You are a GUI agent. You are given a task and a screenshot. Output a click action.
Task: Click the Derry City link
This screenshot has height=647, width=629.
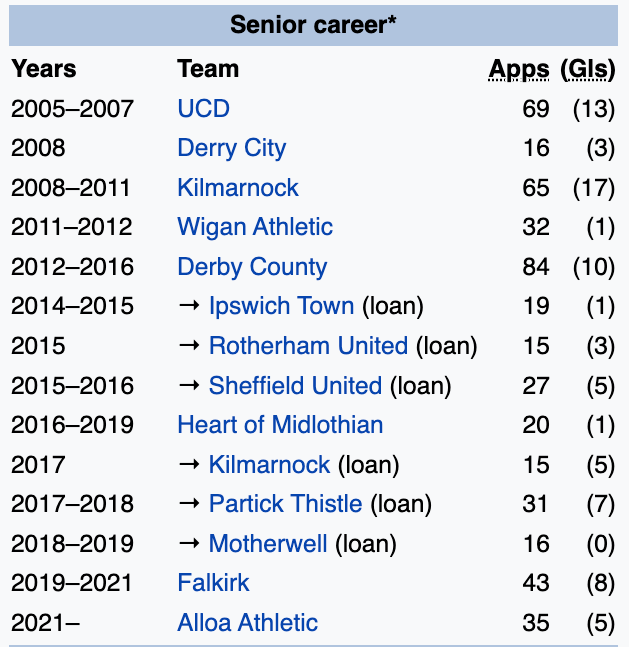(231, 148)
